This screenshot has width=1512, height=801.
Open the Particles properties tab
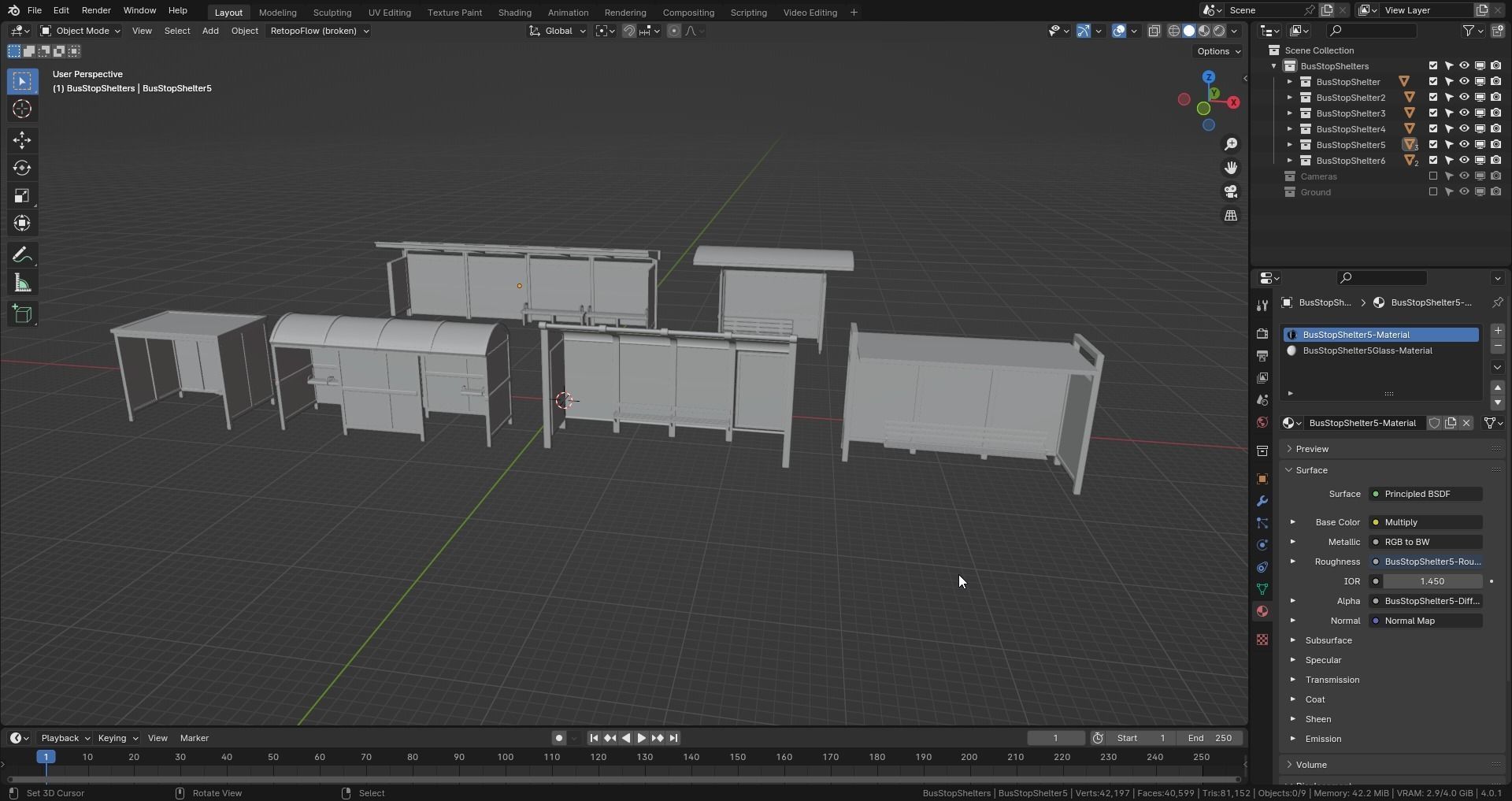coord(1262,523)
